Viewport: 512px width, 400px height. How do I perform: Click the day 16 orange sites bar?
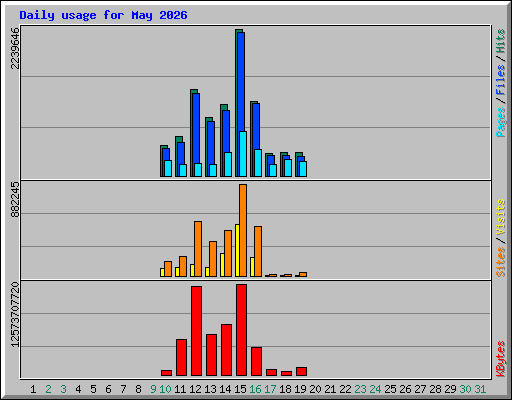point(258,251)
